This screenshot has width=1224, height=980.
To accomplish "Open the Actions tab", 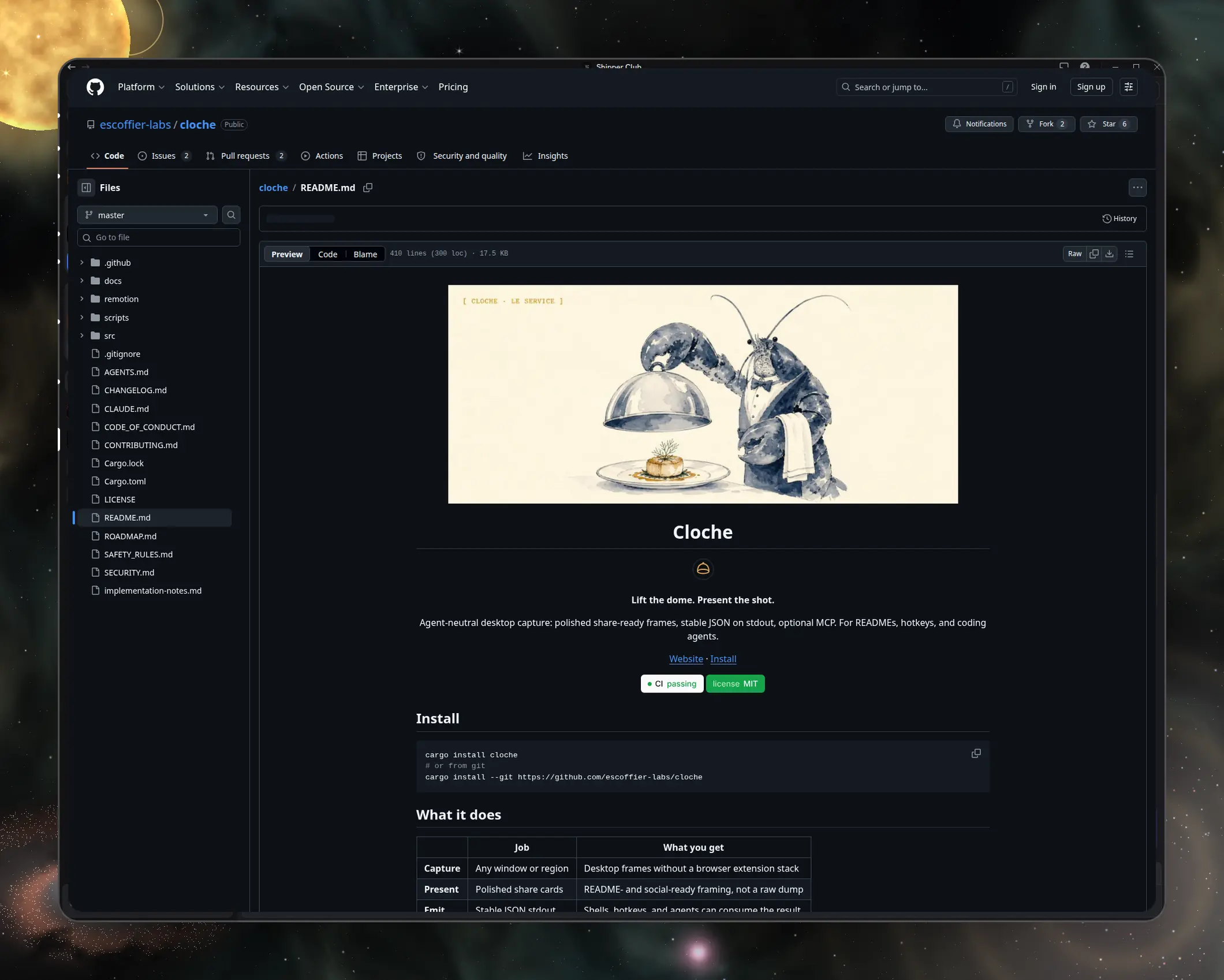I will tap(322, 156).
